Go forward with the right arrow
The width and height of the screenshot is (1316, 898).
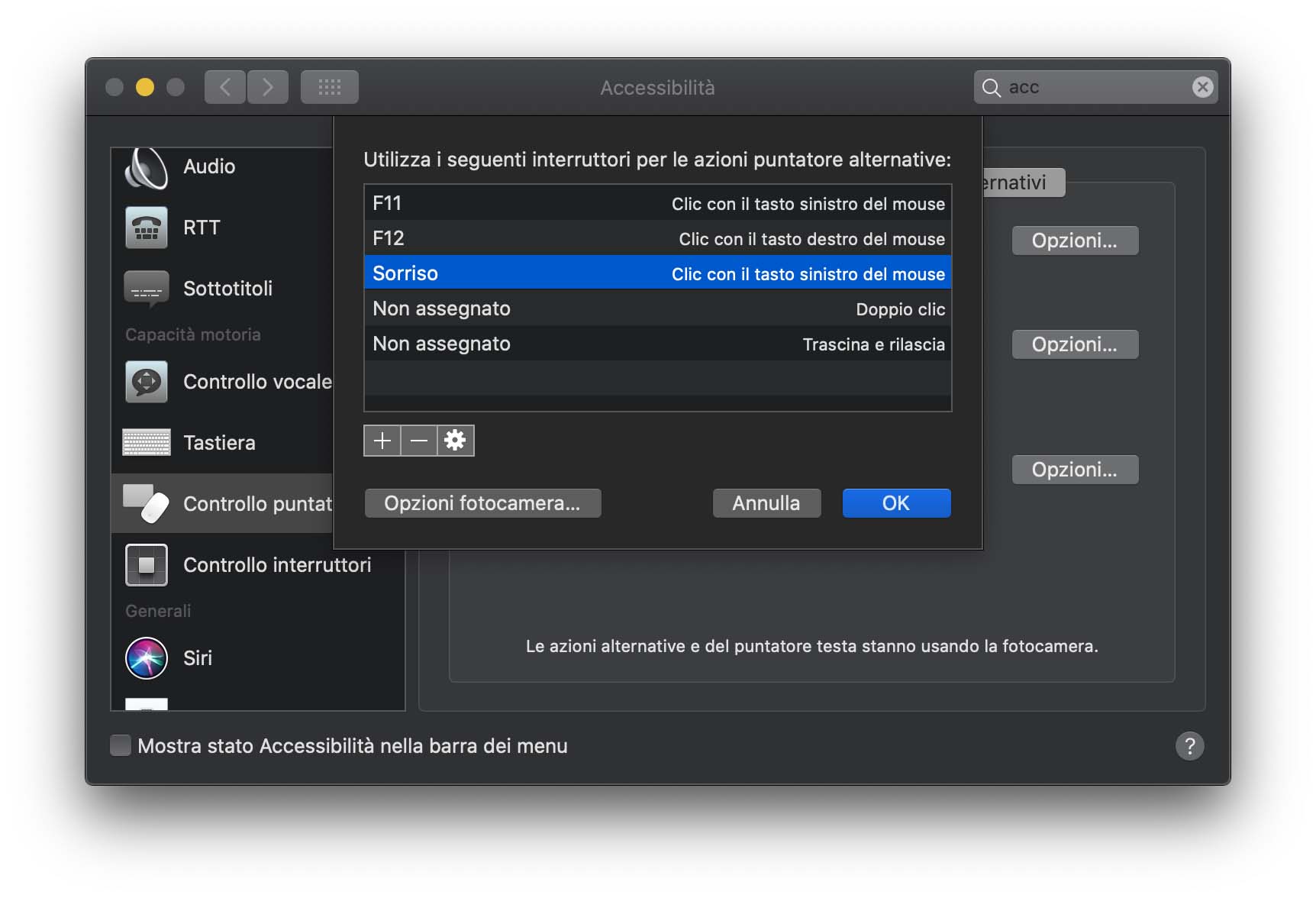pos(268,87)
